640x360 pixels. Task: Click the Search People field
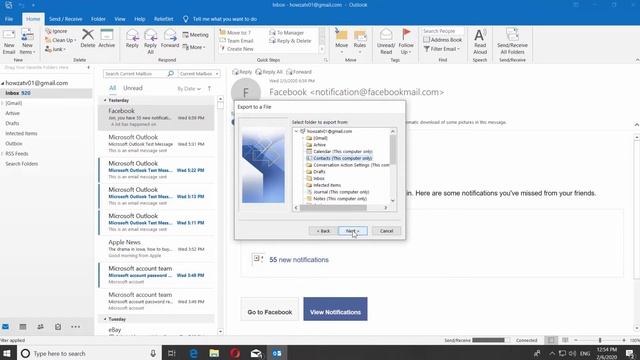(443, 31)
